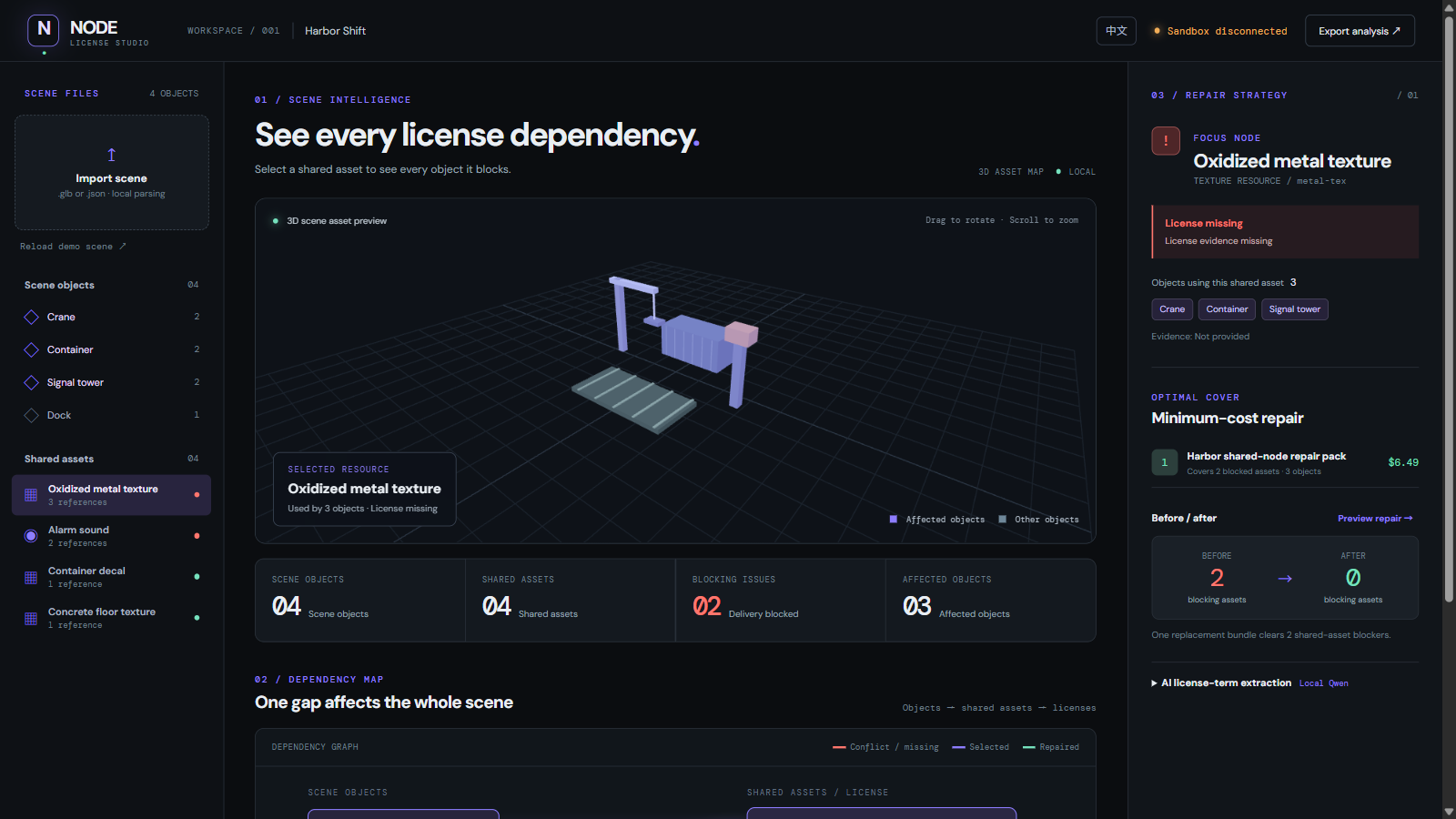Click the Harbor Shift workspace name
Viewport: 1456px width, 819px height.
point(335,31)
